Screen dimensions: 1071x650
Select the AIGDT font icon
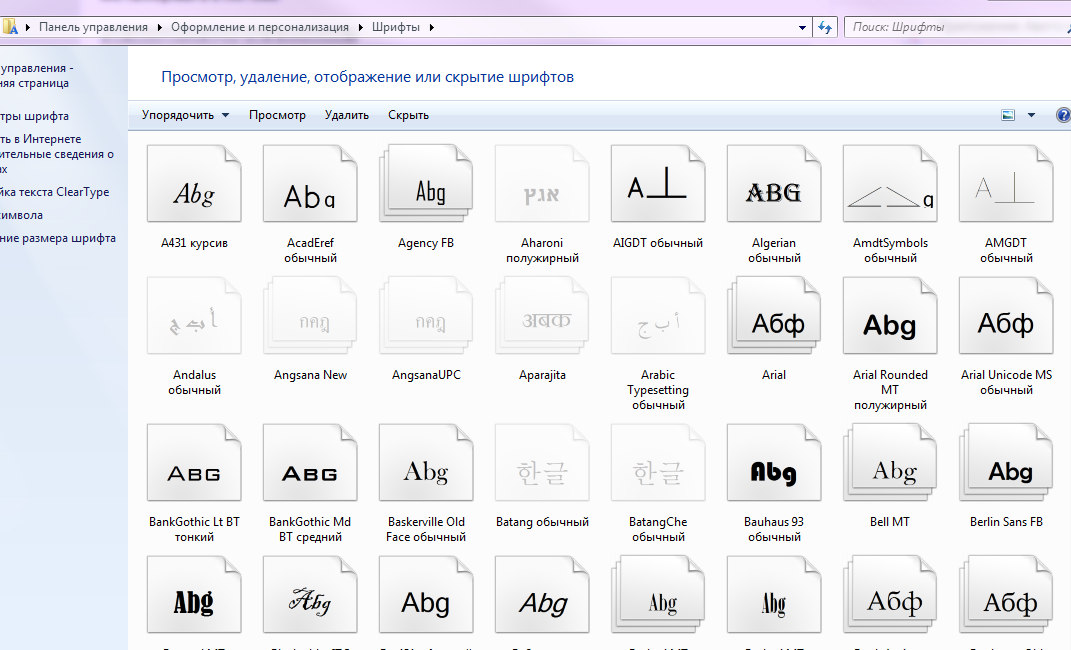click(657, 185)
